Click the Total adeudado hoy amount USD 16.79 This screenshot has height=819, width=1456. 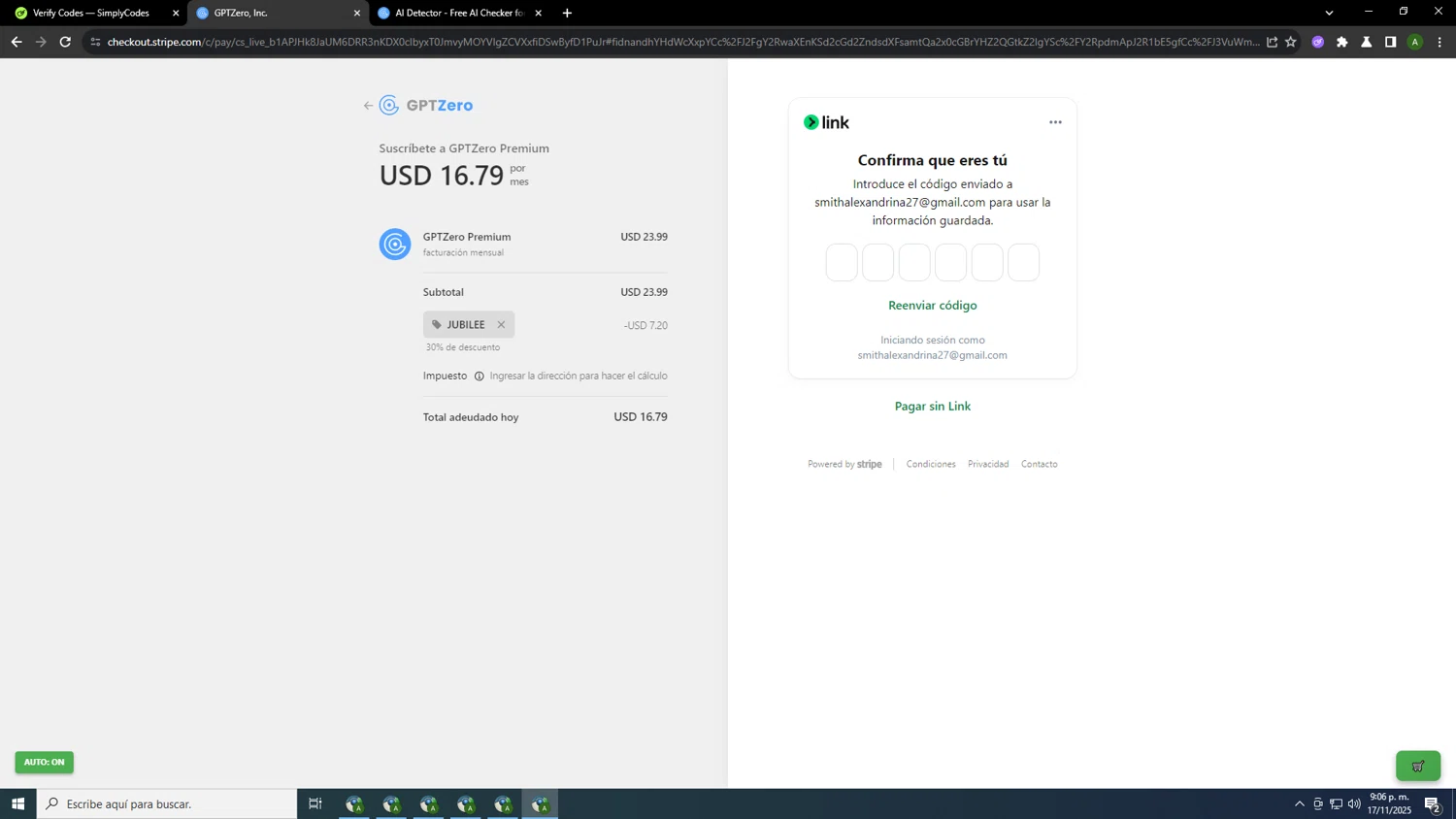coord(641,417)
